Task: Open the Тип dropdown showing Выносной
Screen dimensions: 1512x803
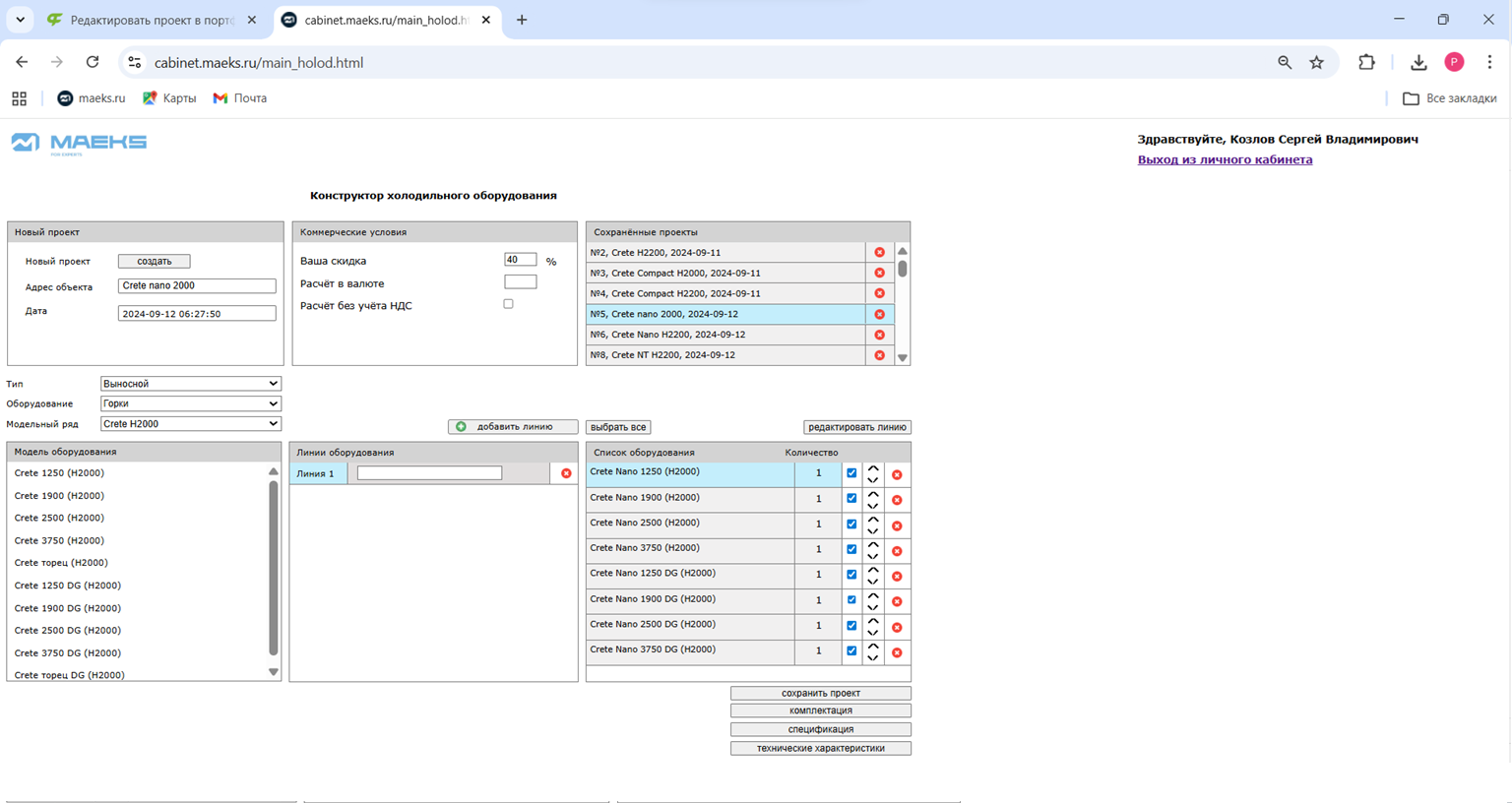Action: click(191, 384)
